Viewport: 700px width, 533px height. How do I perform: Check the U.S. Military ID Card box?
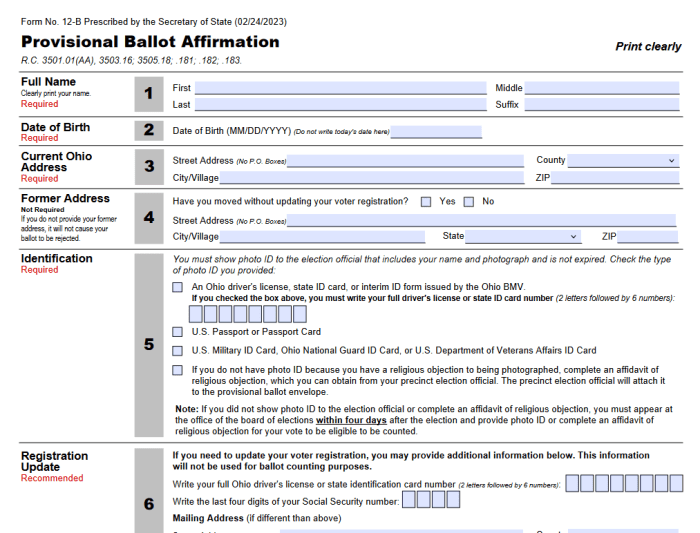tap(177, 351)
